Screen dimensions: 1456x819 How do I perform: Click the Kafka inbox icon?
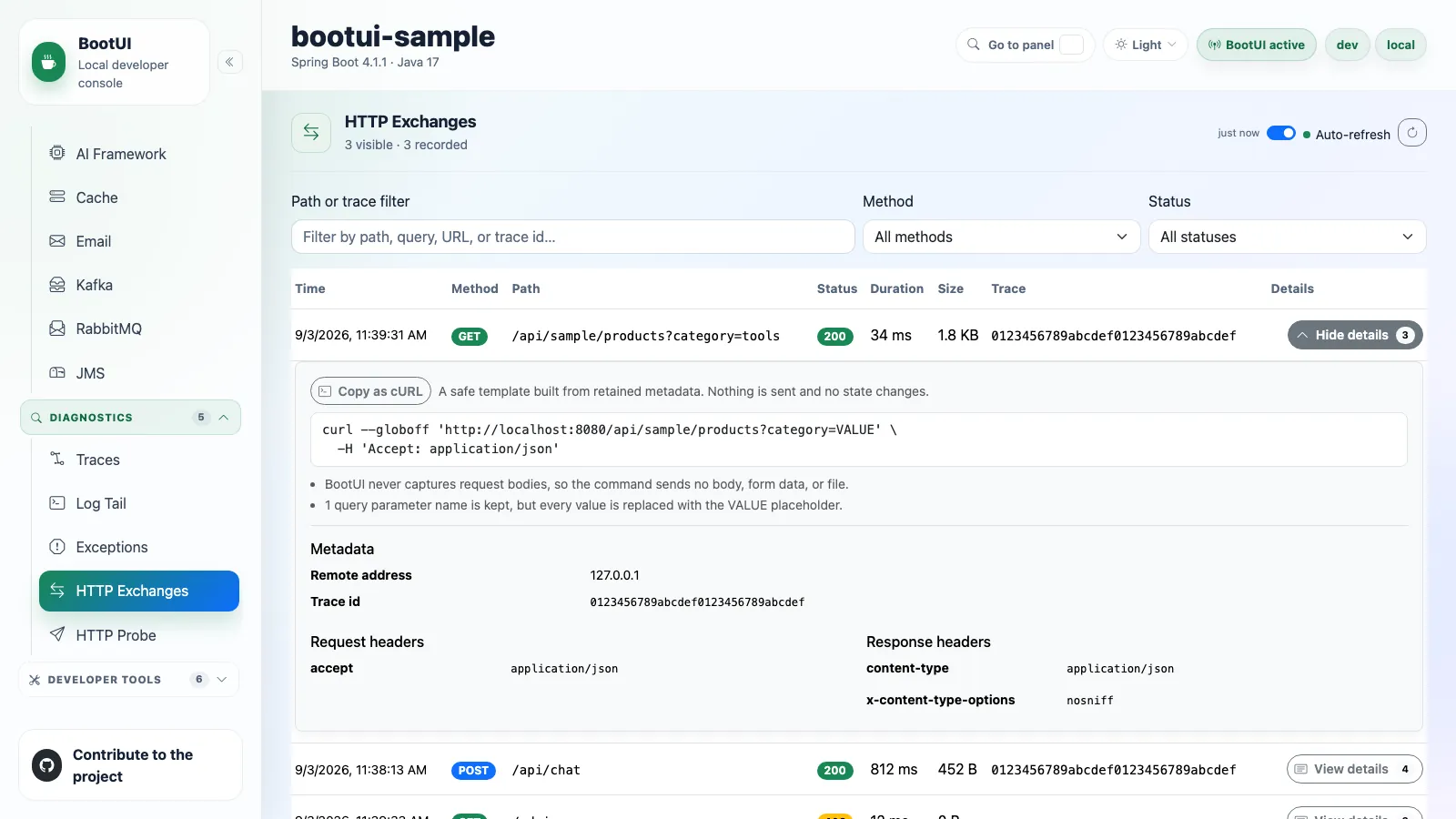(57, 285)
